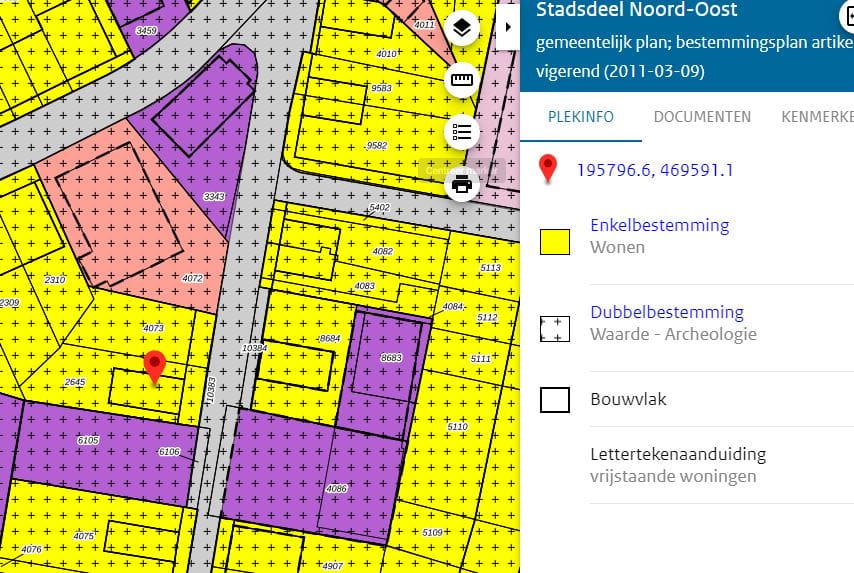Click the Waarde - Archeologie legend symbol

click(555, 329)
